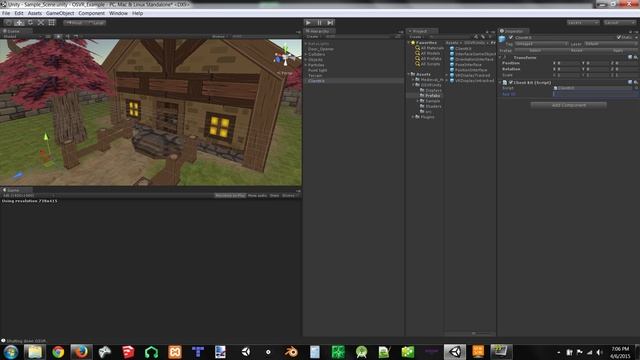The image size is (640, 360).
Task: Open the Layers dropdown
Action: (582, 23)
